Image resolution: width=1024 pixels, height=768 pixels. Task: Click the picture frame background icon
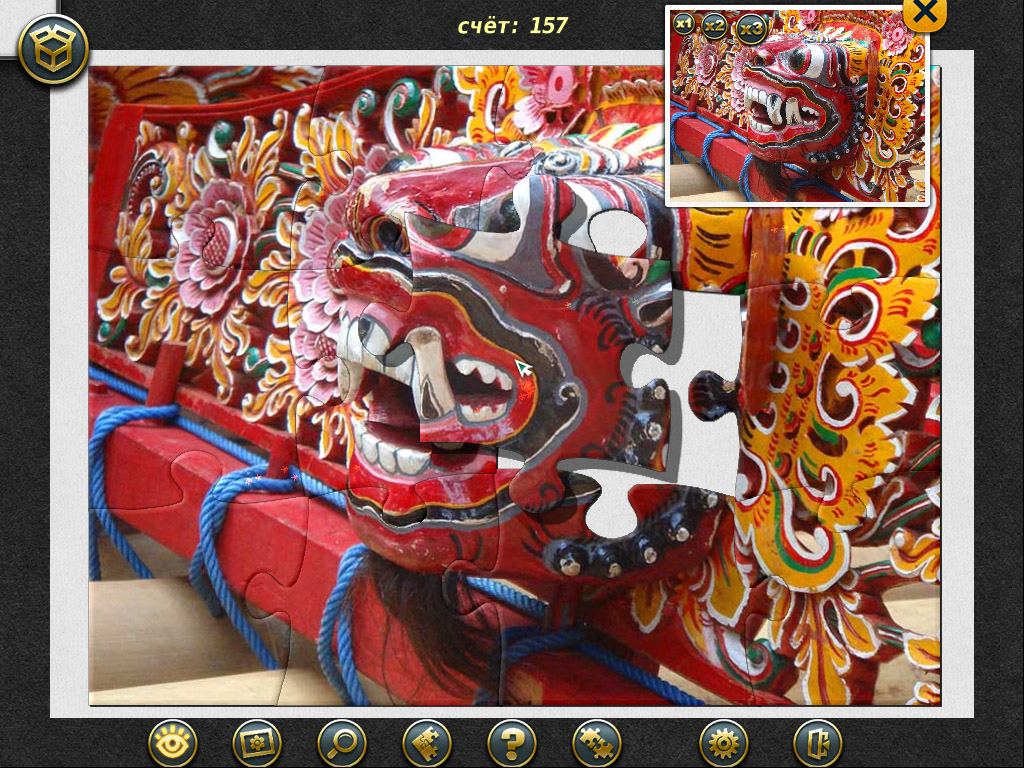257,743
